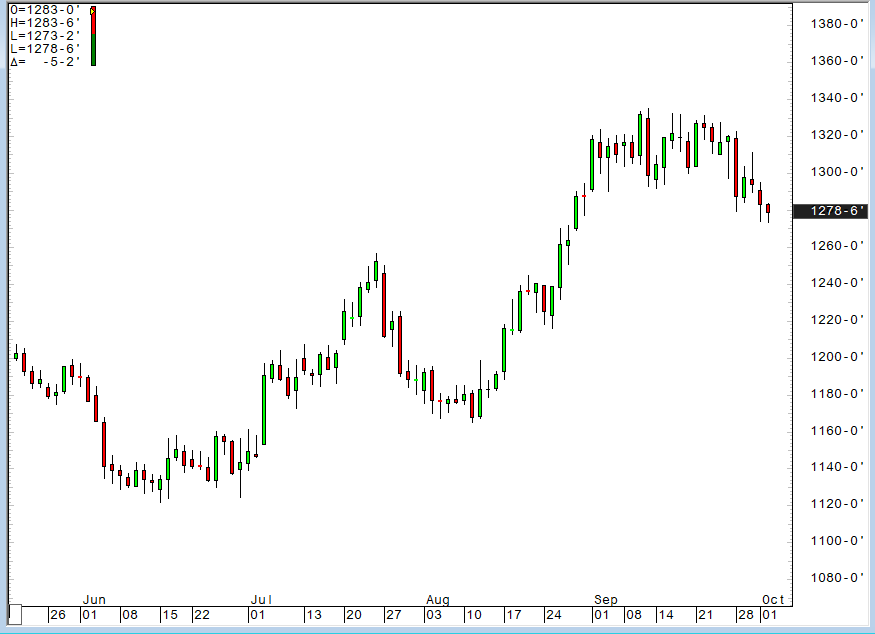Click the H=1283-6' high value

45,23
